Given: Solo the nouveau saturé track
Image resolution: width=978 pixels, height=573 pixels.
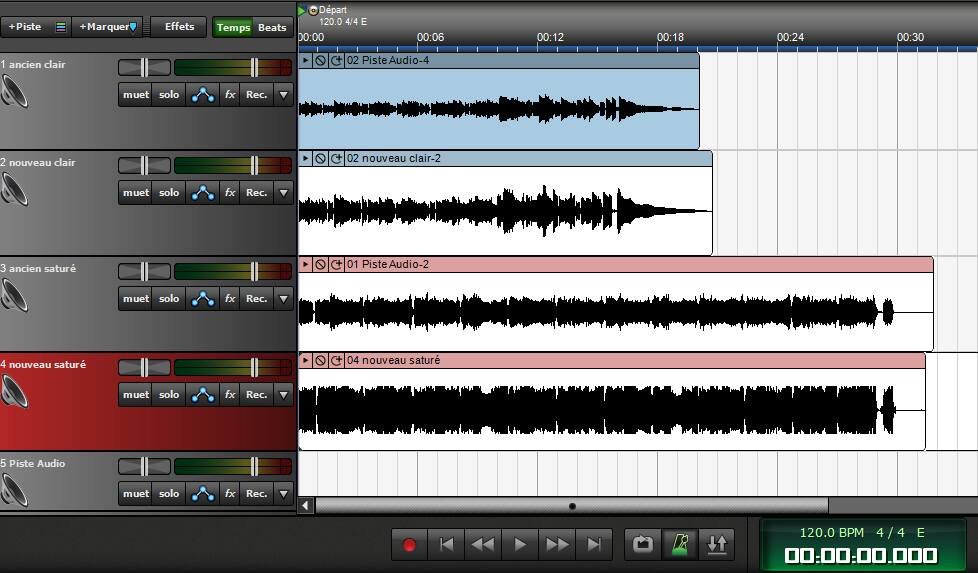Looking at the screenshot, I should point(169,395).
